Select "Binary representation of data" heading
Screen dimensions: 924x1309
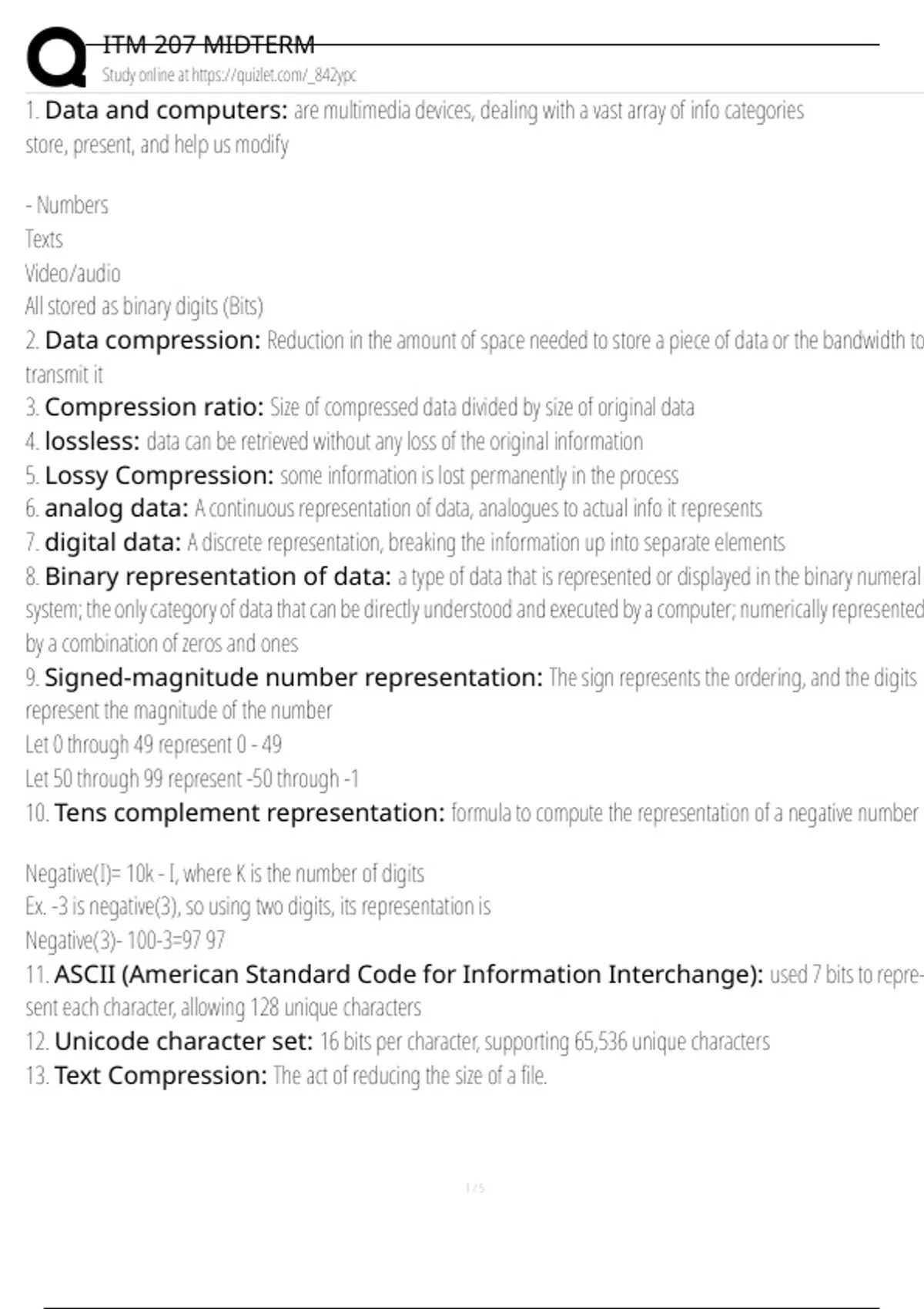click(x=218, y=577)
